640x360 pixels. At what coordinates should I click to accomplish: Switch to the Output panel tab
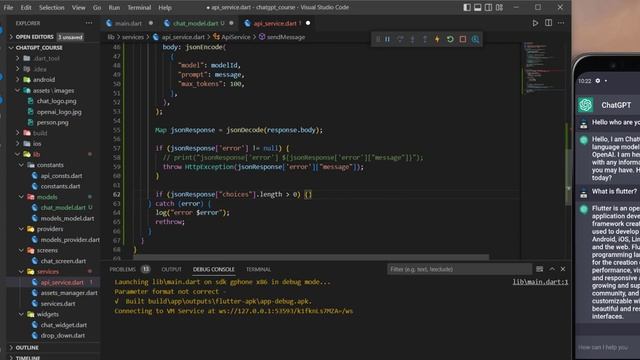[x=171, y=269]
